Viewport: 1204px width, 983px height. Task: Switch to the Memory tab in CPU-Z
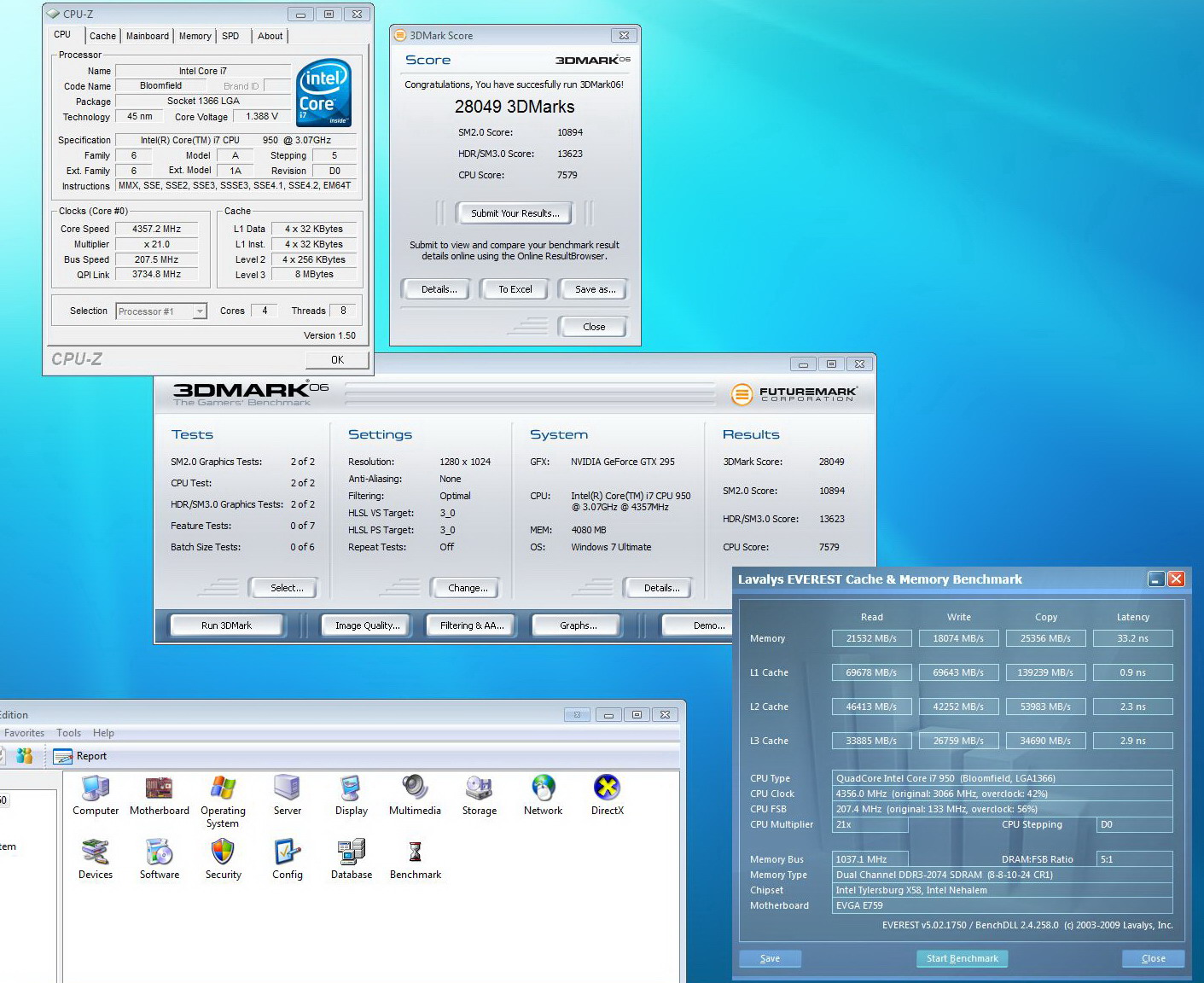(x=195, y=36)
